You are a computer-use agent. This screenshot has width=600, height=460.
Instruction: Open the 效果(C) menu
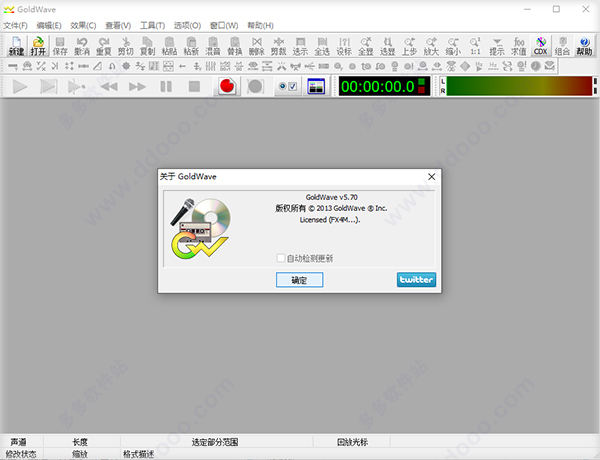click(x=83, y=26)
